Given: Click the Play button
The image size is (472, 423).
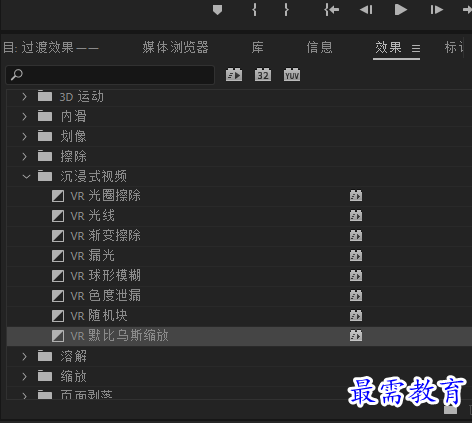Looking at the screenshot, I should [x=401, y=10].
